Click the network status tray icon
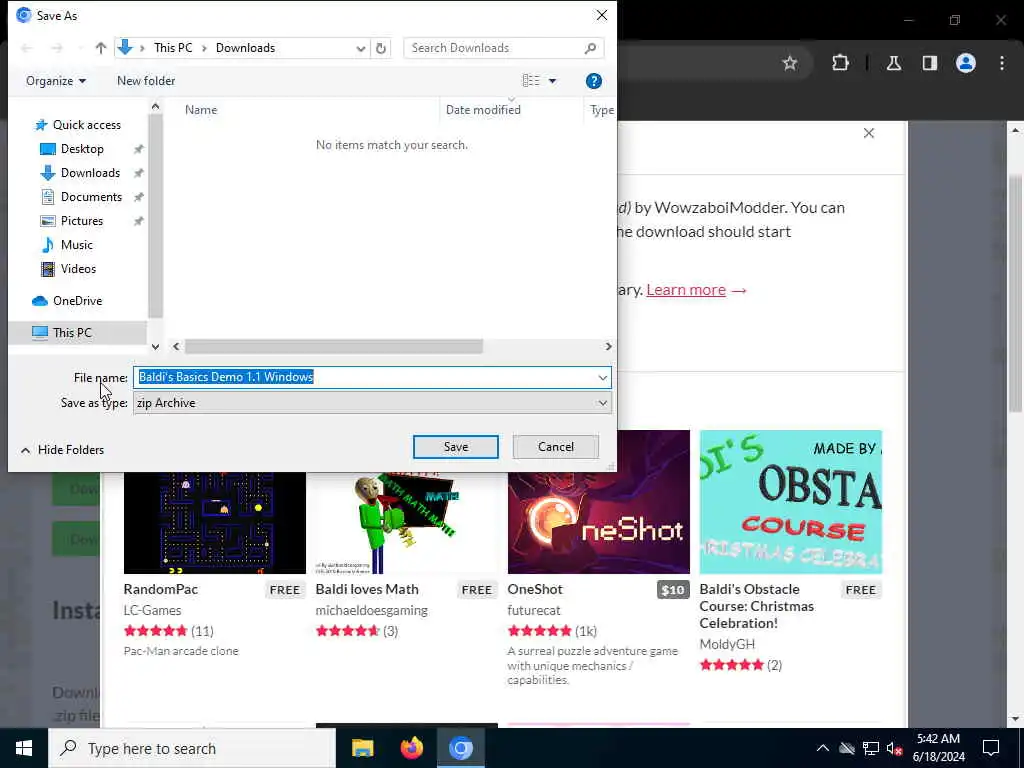This screenshot has height=768, width=1024. click(x=871, y=748)
